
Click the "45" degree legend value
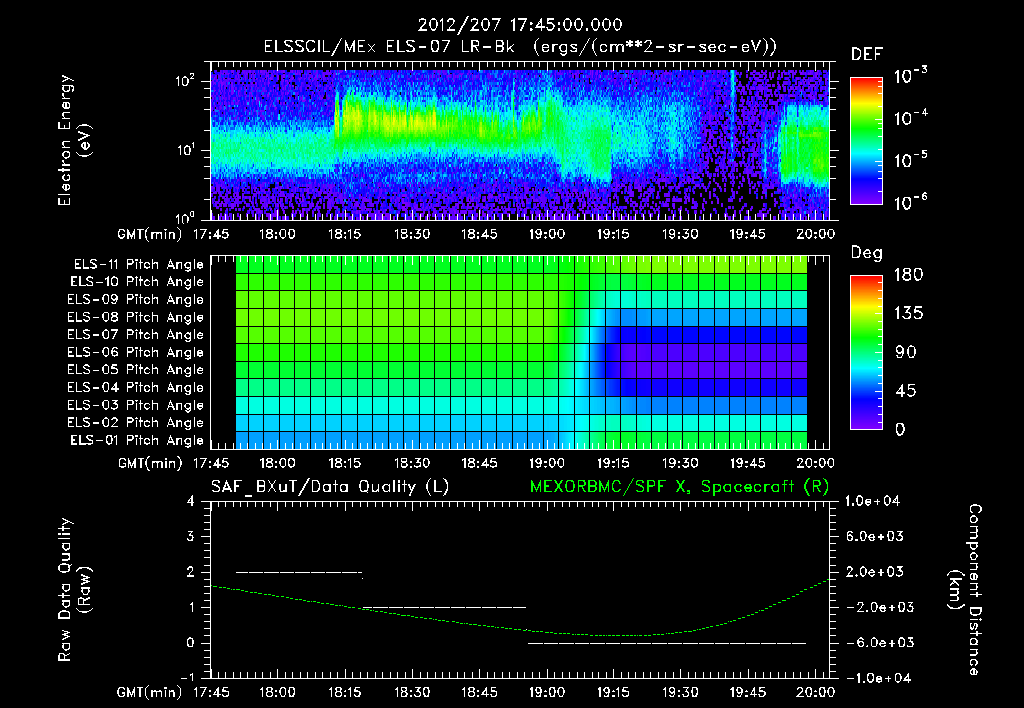click(x=906, y=391)
